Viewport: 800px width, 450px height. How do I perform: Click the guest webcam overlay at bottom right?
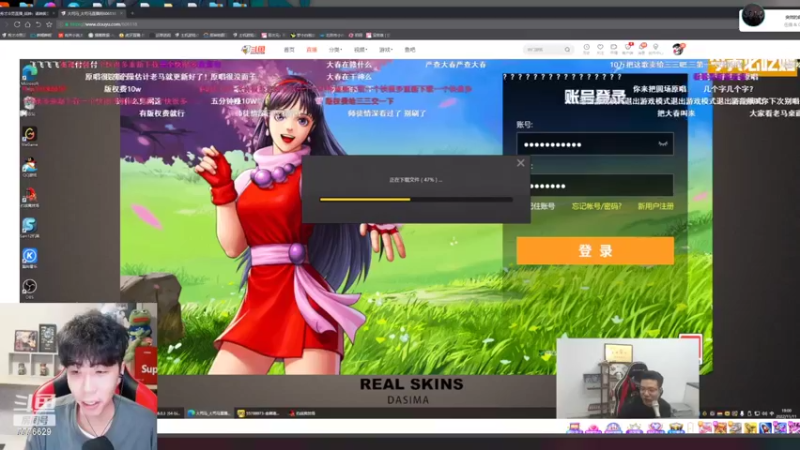[628, 378]
